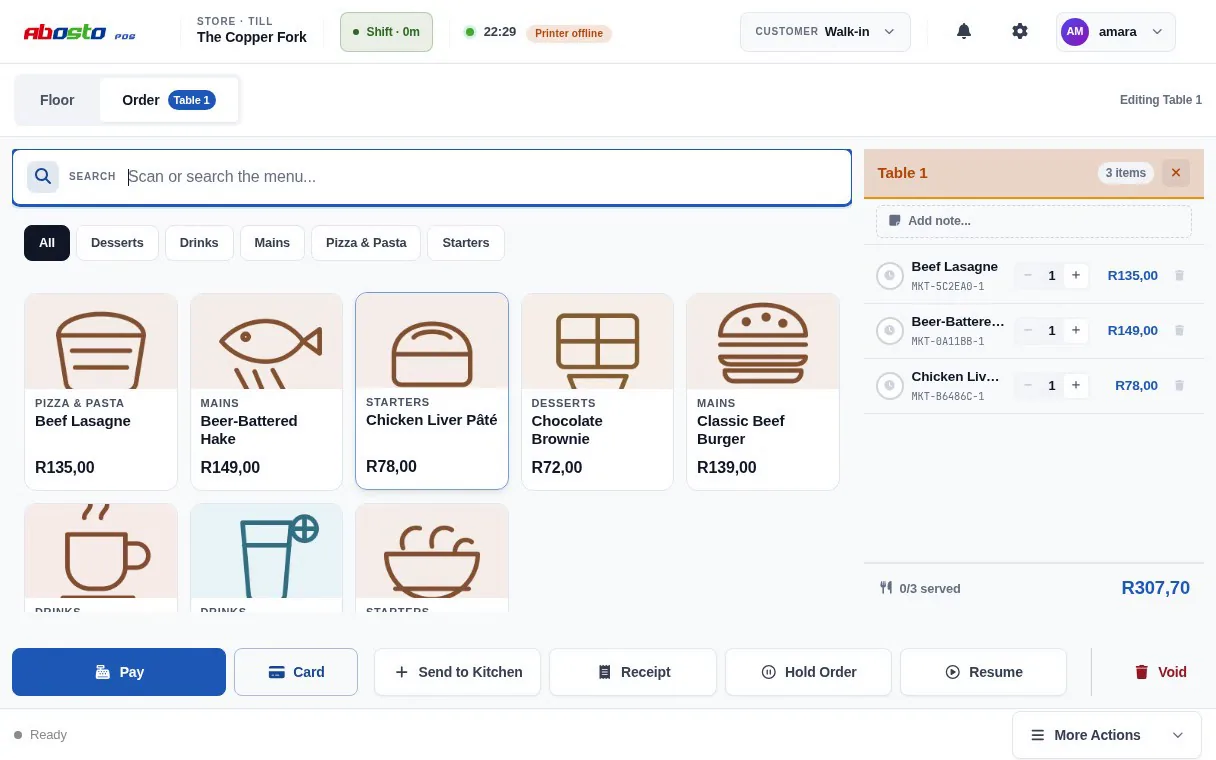Open the amara user menu
The height and width of the screenshot is (760, 1216).
click(x=1116, y=32)
